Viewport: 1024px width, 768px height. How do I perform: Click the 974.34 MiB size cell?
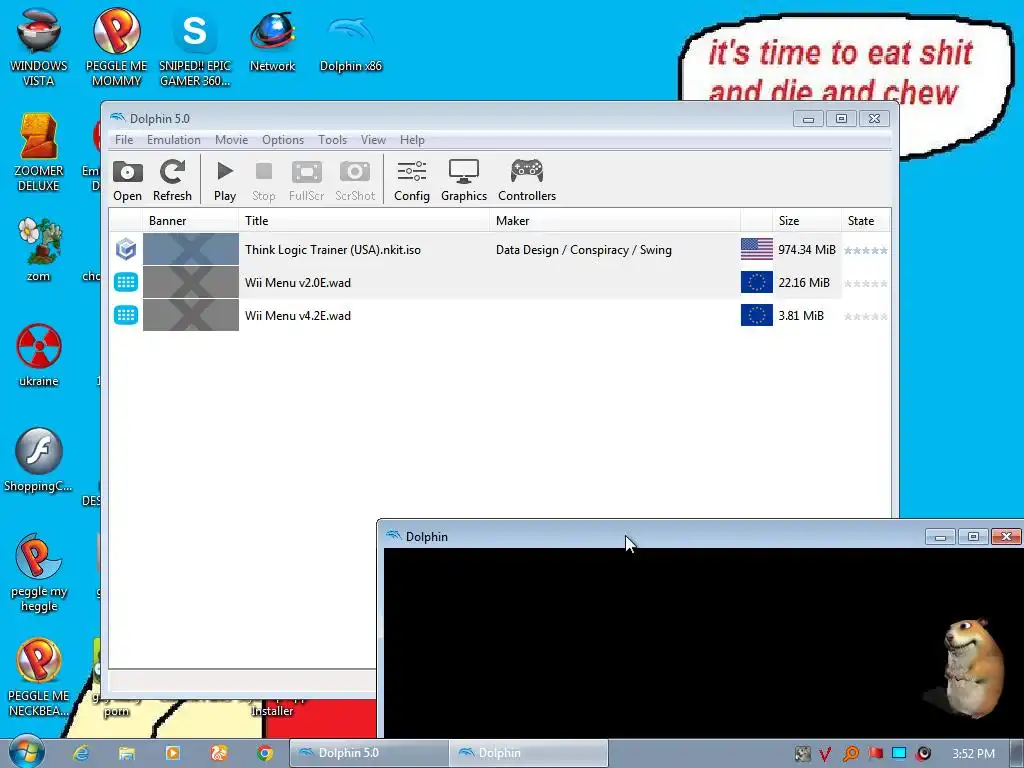[807, 249]
